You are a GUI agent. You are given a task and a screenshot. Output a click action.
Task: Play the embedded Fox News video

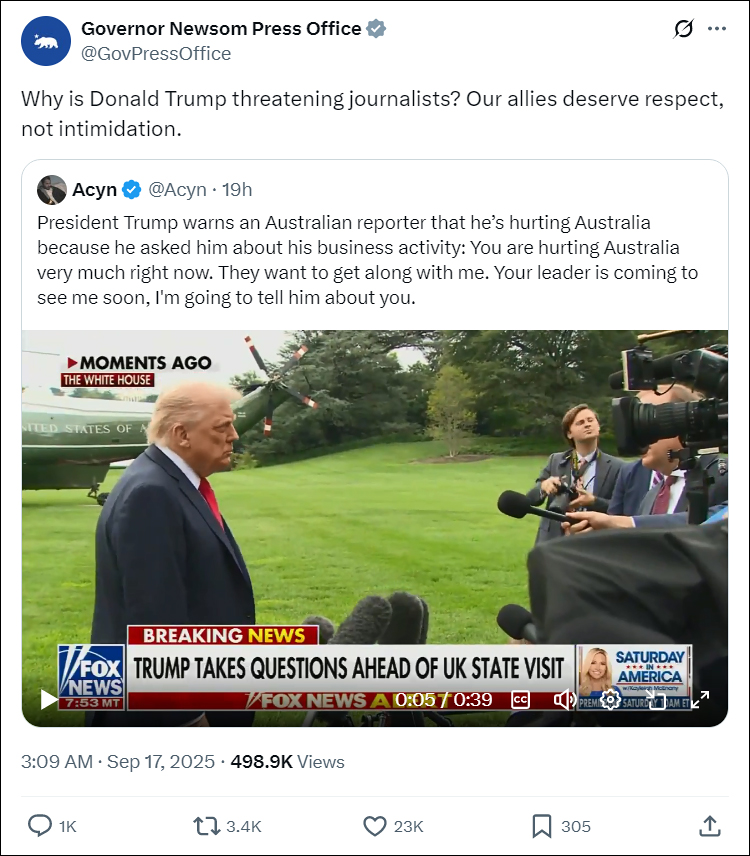49,699
